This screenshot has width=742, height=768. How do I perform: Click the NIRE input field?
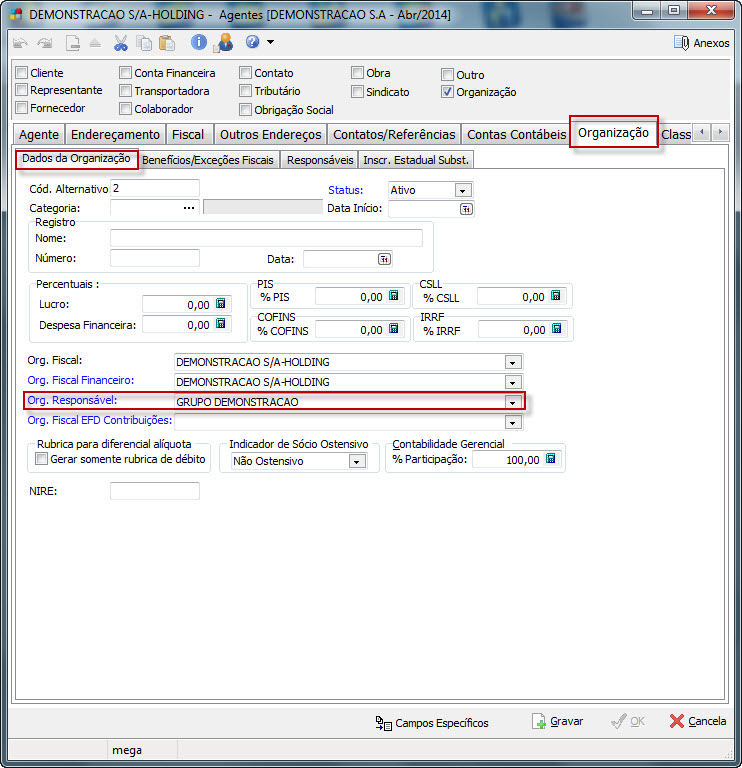(155, 491)
